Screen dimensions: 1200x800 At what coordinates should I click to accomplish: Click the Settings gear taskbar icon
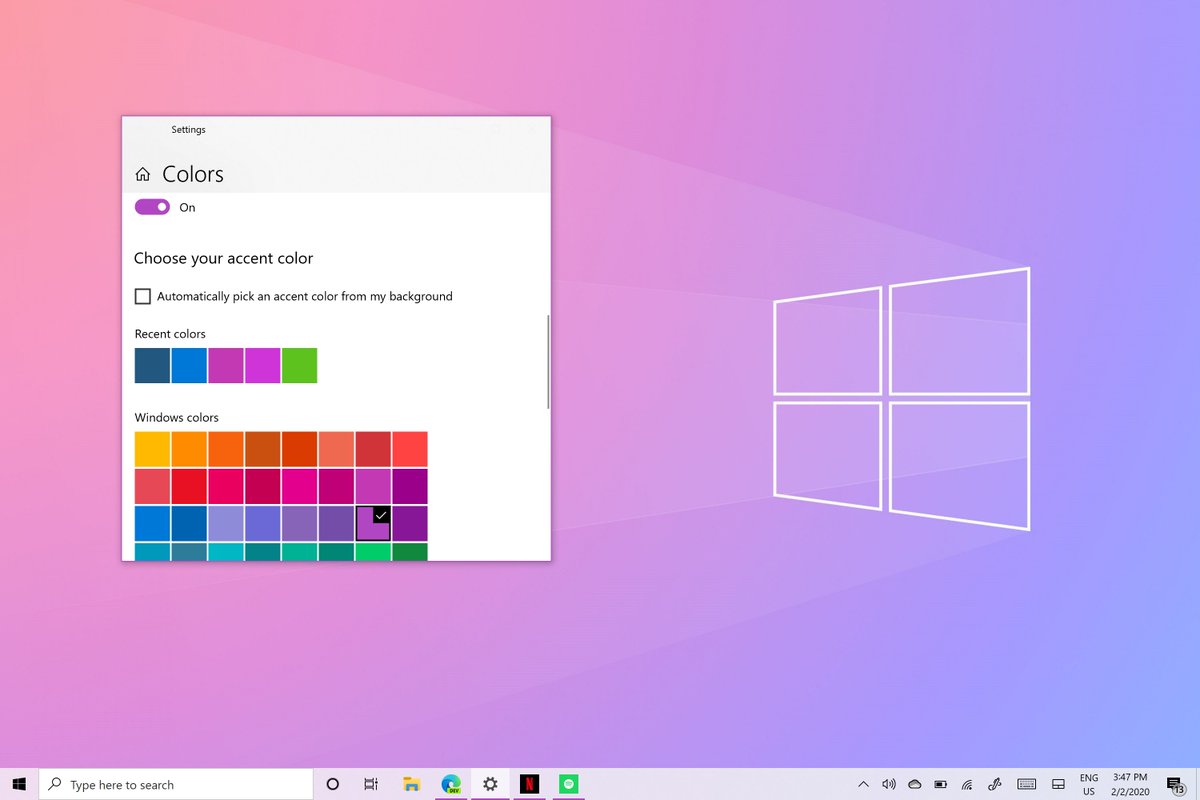coord(490,784)
